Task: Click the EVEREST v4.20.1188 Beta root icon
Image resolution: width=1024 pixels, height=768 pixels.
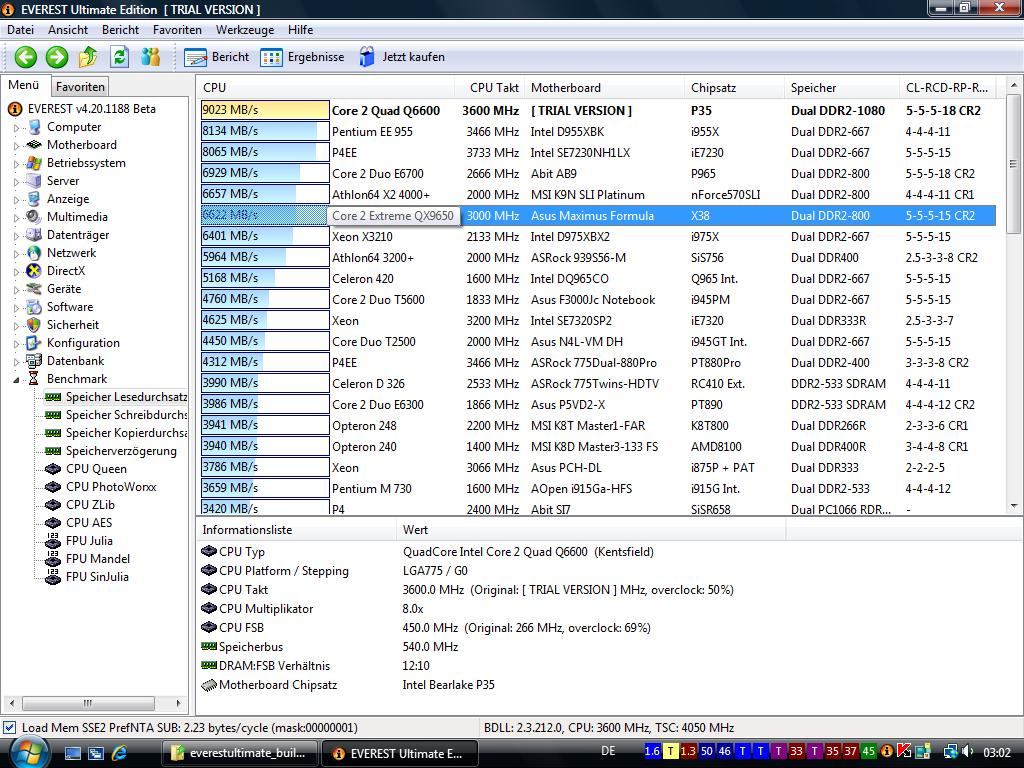Action: coord(15,109)
